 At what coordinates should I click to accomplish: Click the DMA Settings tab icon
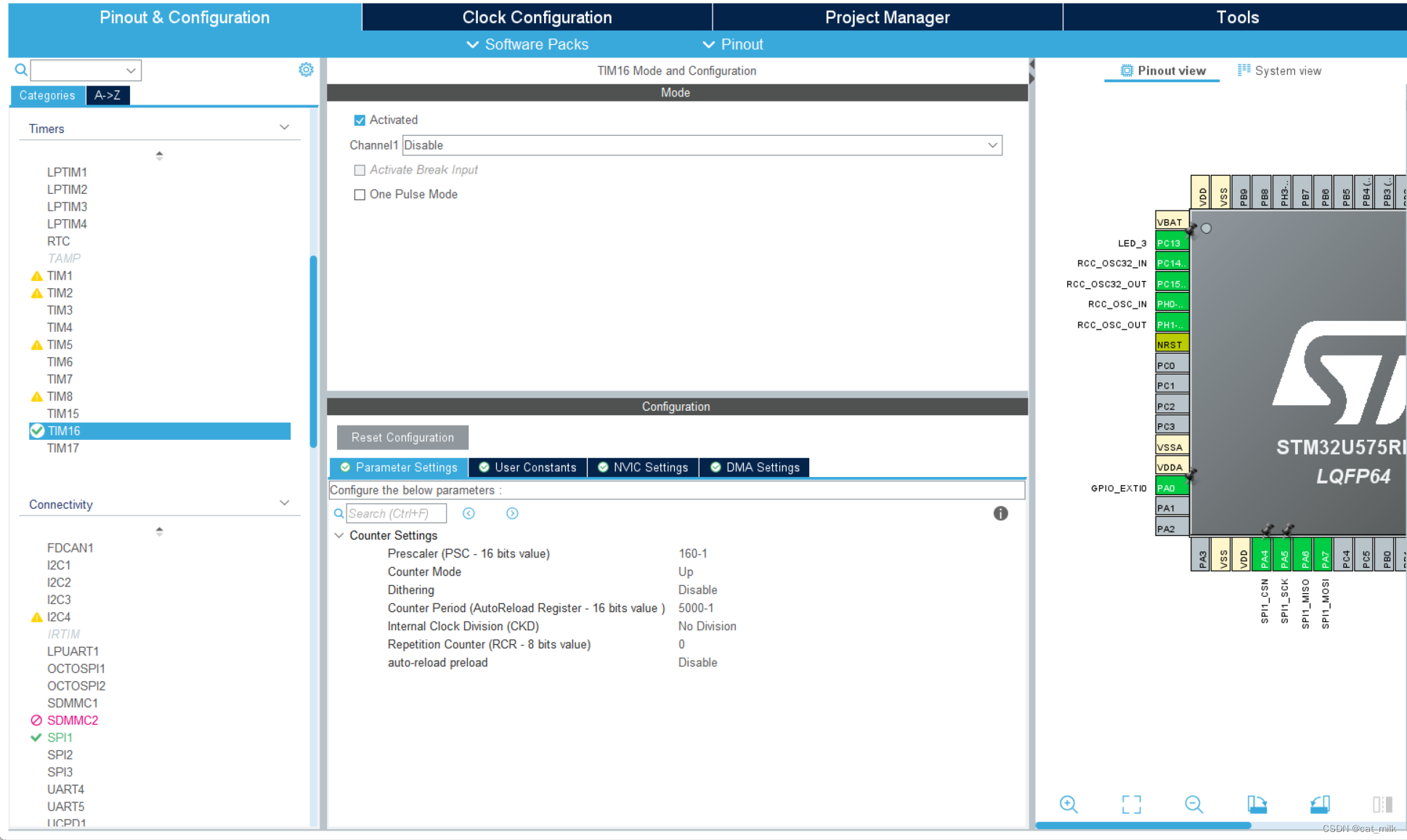pyautogui.click(x=714, y=467)
